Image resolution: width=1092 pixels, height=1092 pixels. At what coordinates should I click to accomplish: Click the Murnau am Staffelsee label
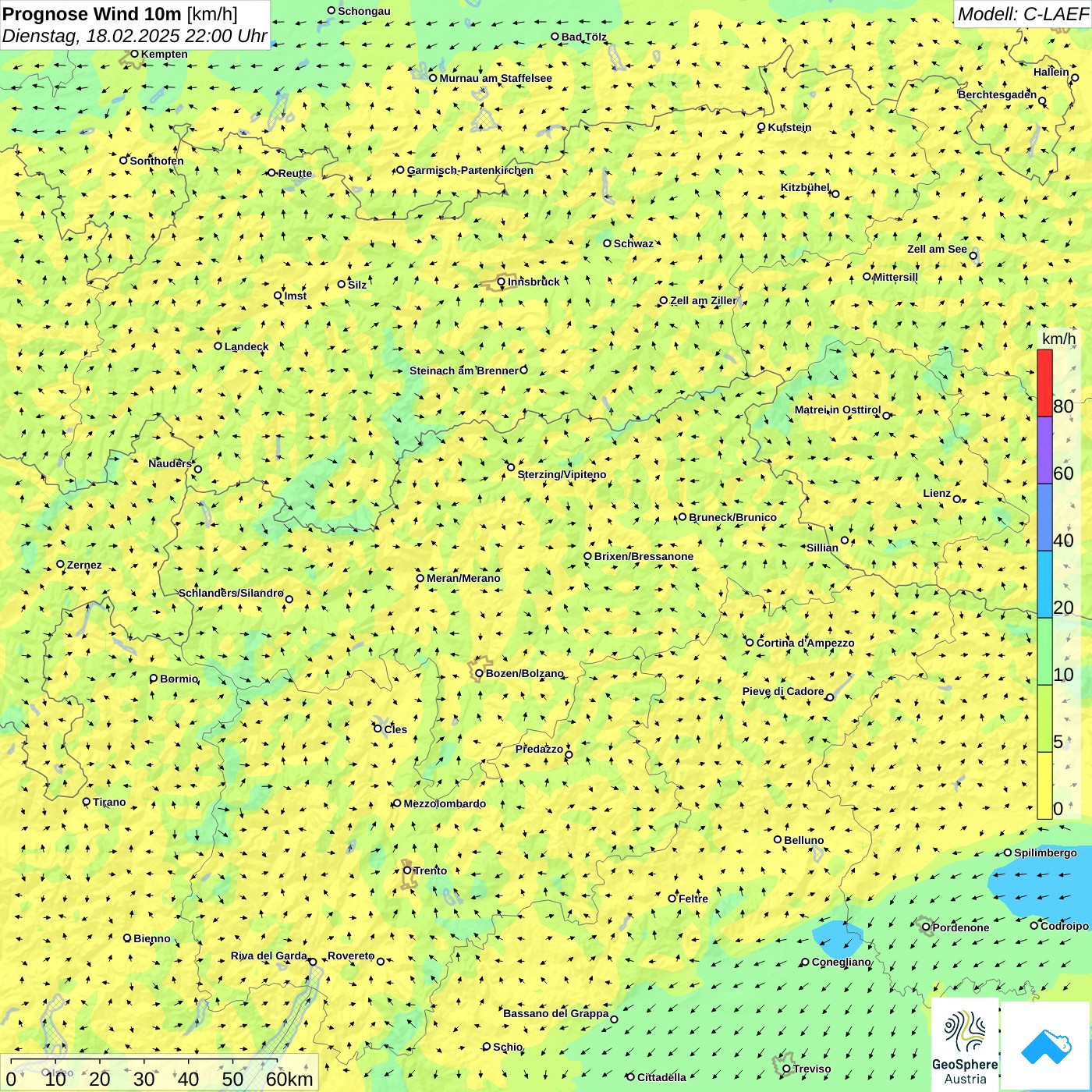495,78
